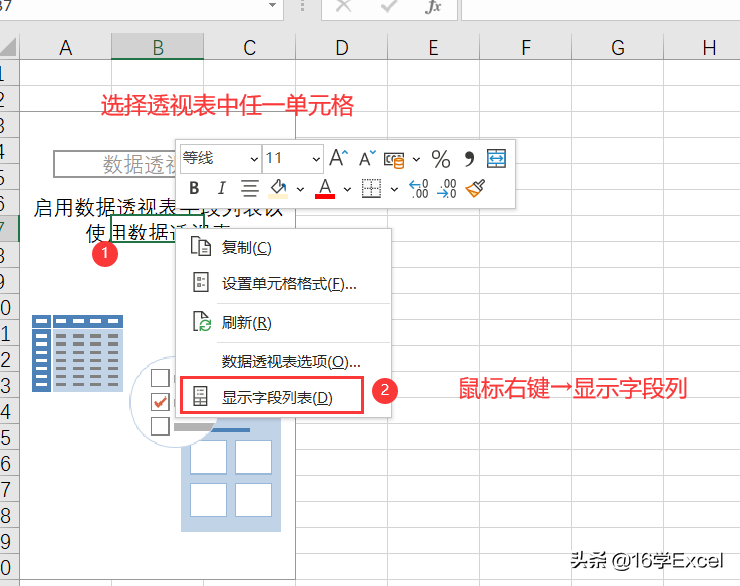The width and height of the screenshot is (740, 586).
Task: Choose 设置单元格格式(F)... menu entry
Action: (x=283, y=284)
